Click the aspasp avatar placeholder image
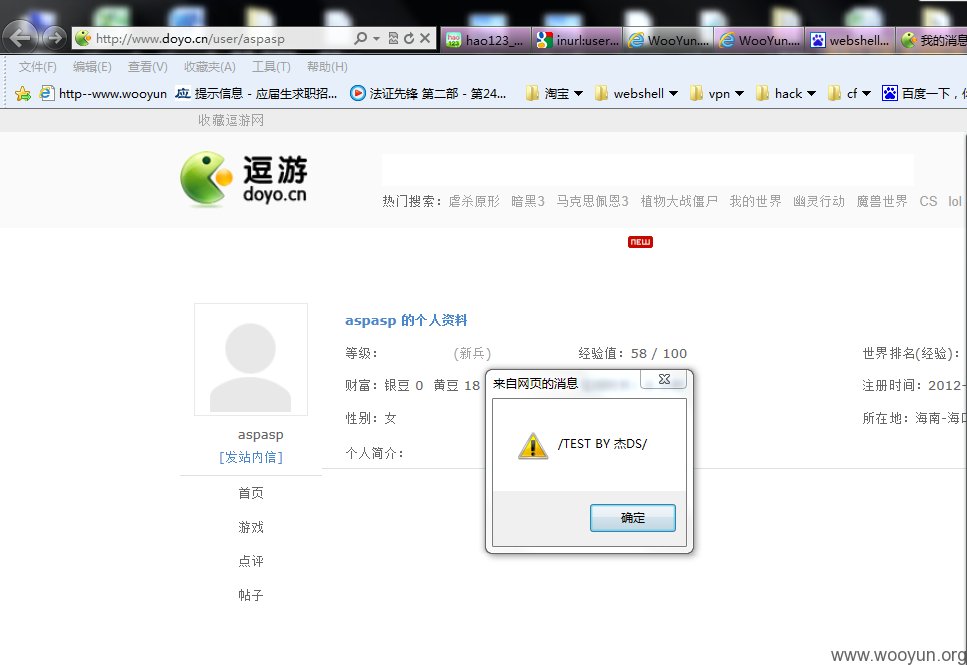The image size is (967, 665). [x=251, y=360]
